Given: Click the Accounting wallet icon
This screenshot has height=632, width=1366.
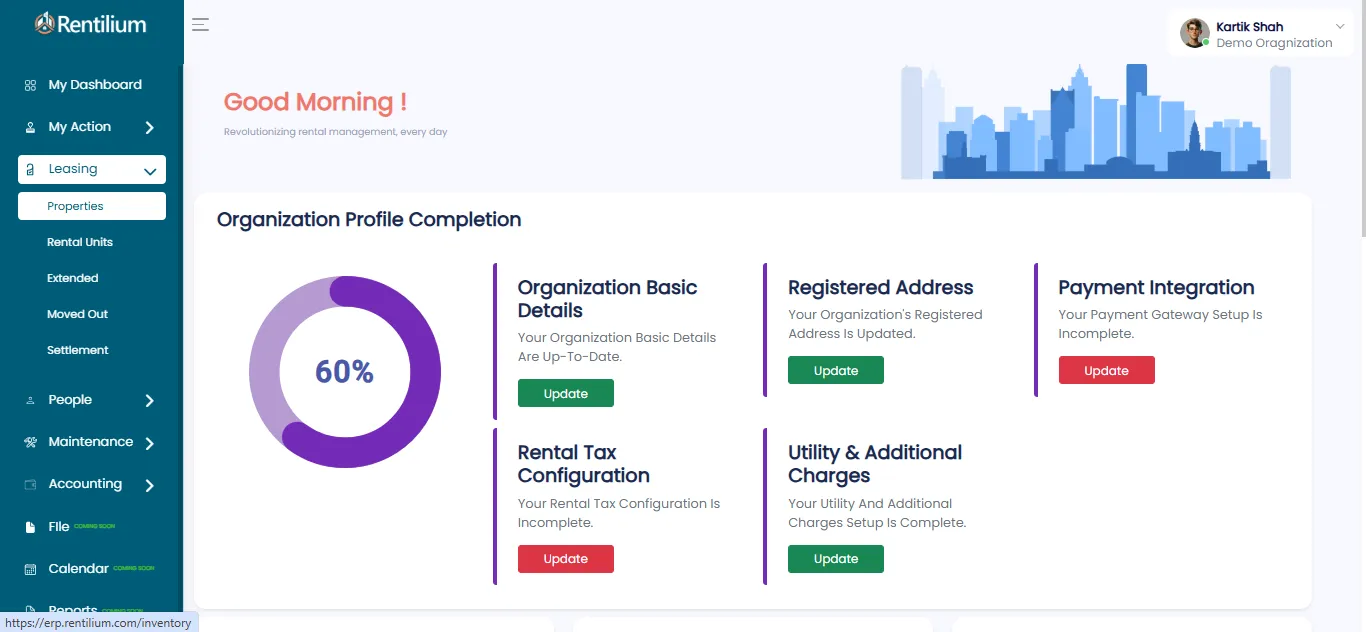Looking at the screenshot, I should [x=30, y=485].
